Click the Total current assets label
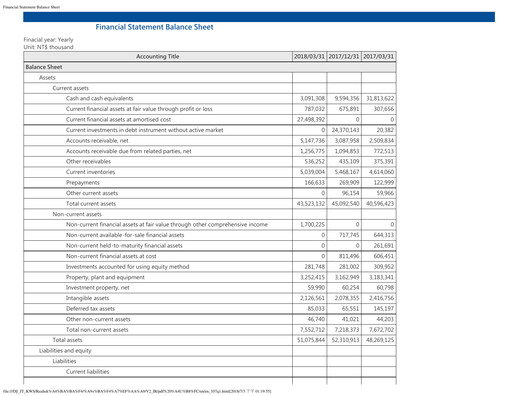Image resolution: width=512 pixels, height=396 pixels. pyautogui.click(x=91, y=204)
